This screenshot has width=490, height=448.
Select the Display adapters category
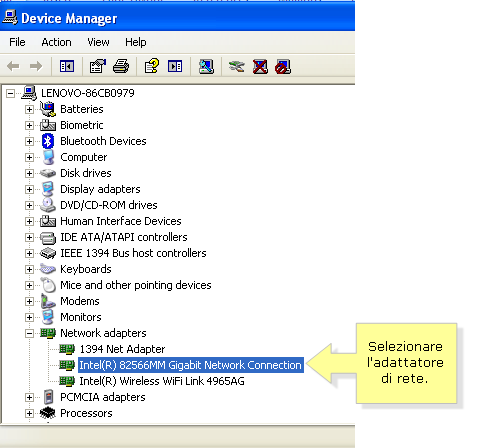coord(100,189)
